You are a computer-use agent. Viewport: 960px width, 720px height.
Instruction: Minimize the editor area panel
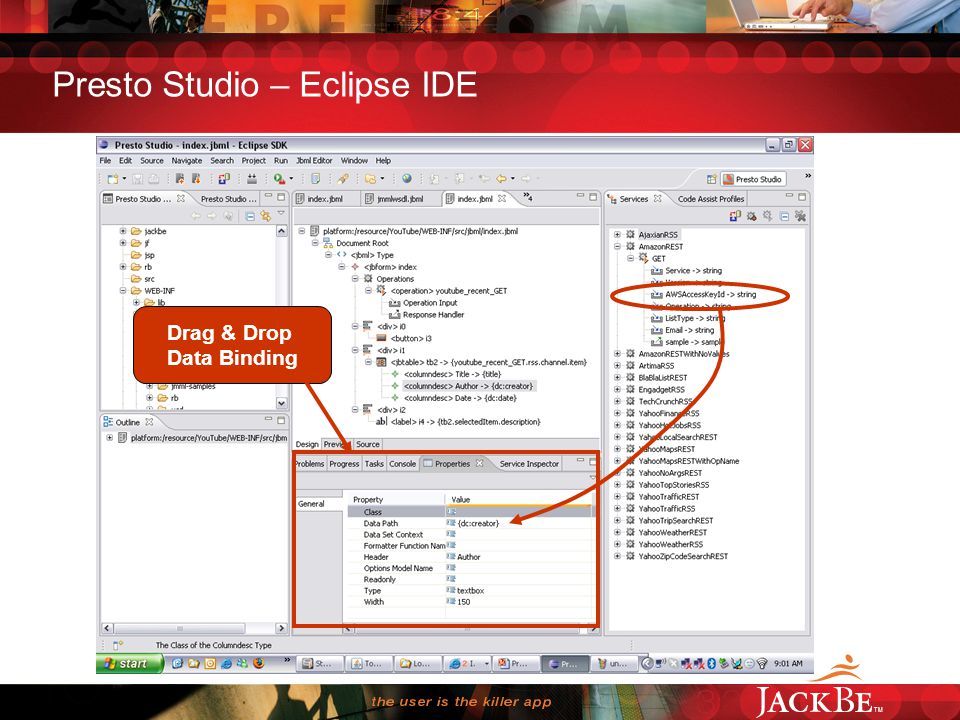(580, 197)
